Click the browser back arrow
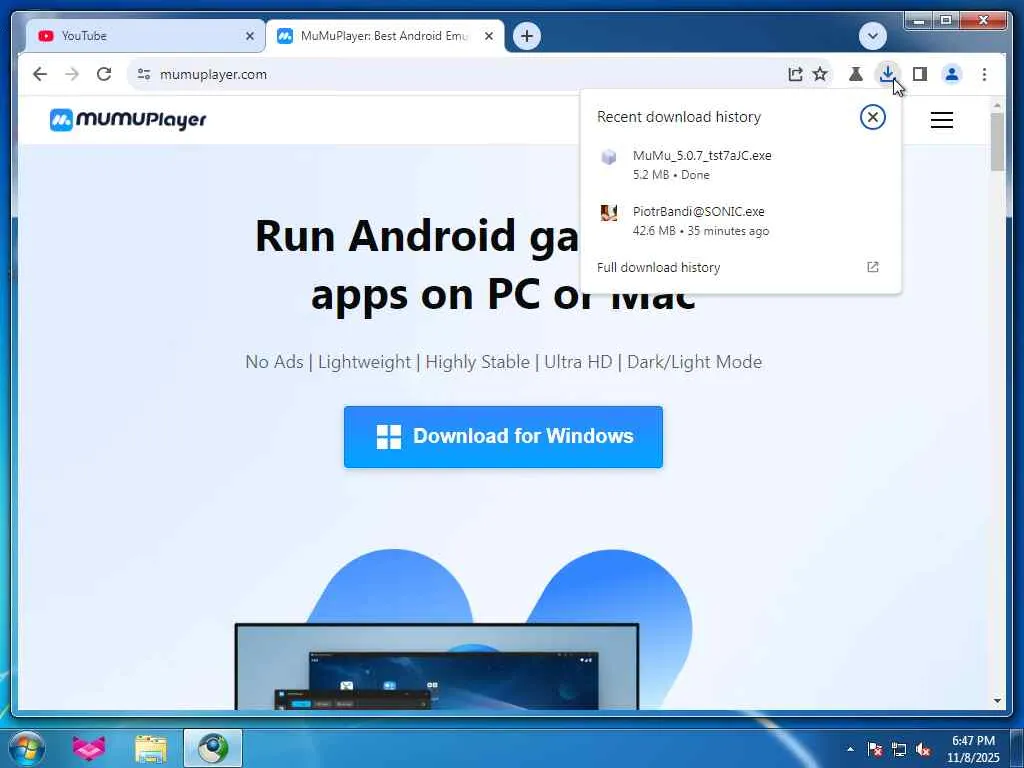Viewport: 1024px width, 768px height. 40,74
